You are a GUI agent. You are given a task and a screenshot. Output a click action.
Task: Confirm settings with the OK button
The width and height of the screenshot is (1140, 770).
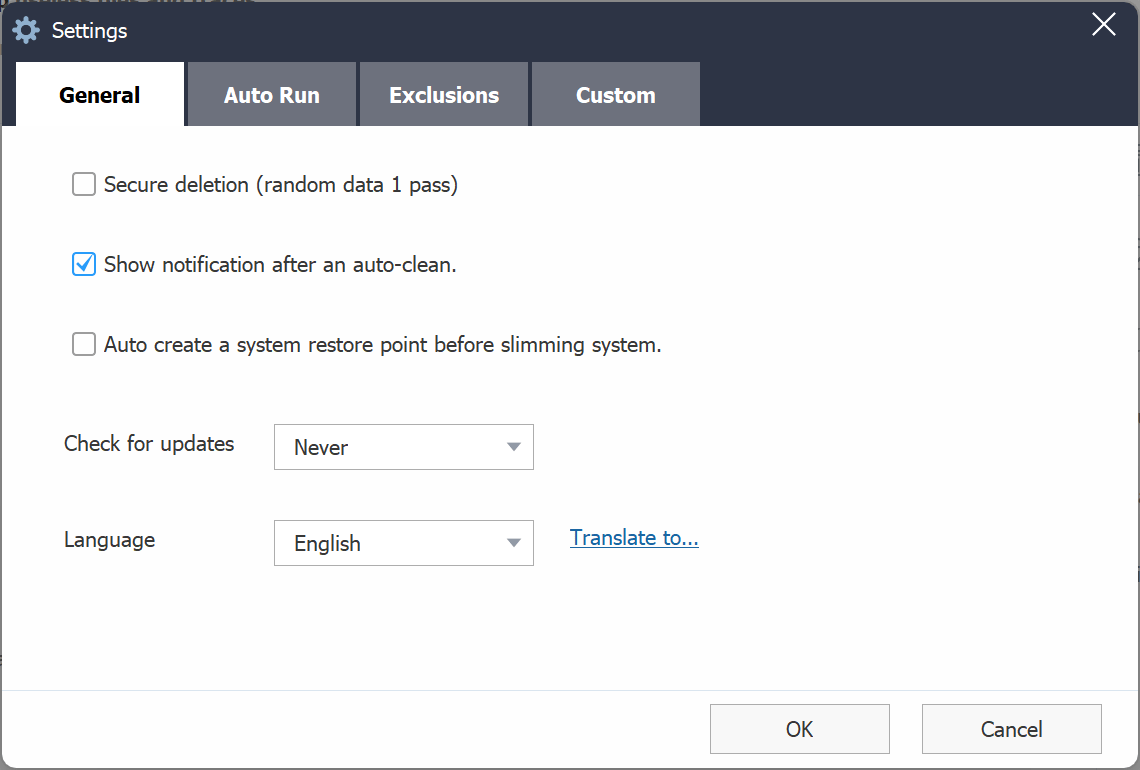click(799, 729)
